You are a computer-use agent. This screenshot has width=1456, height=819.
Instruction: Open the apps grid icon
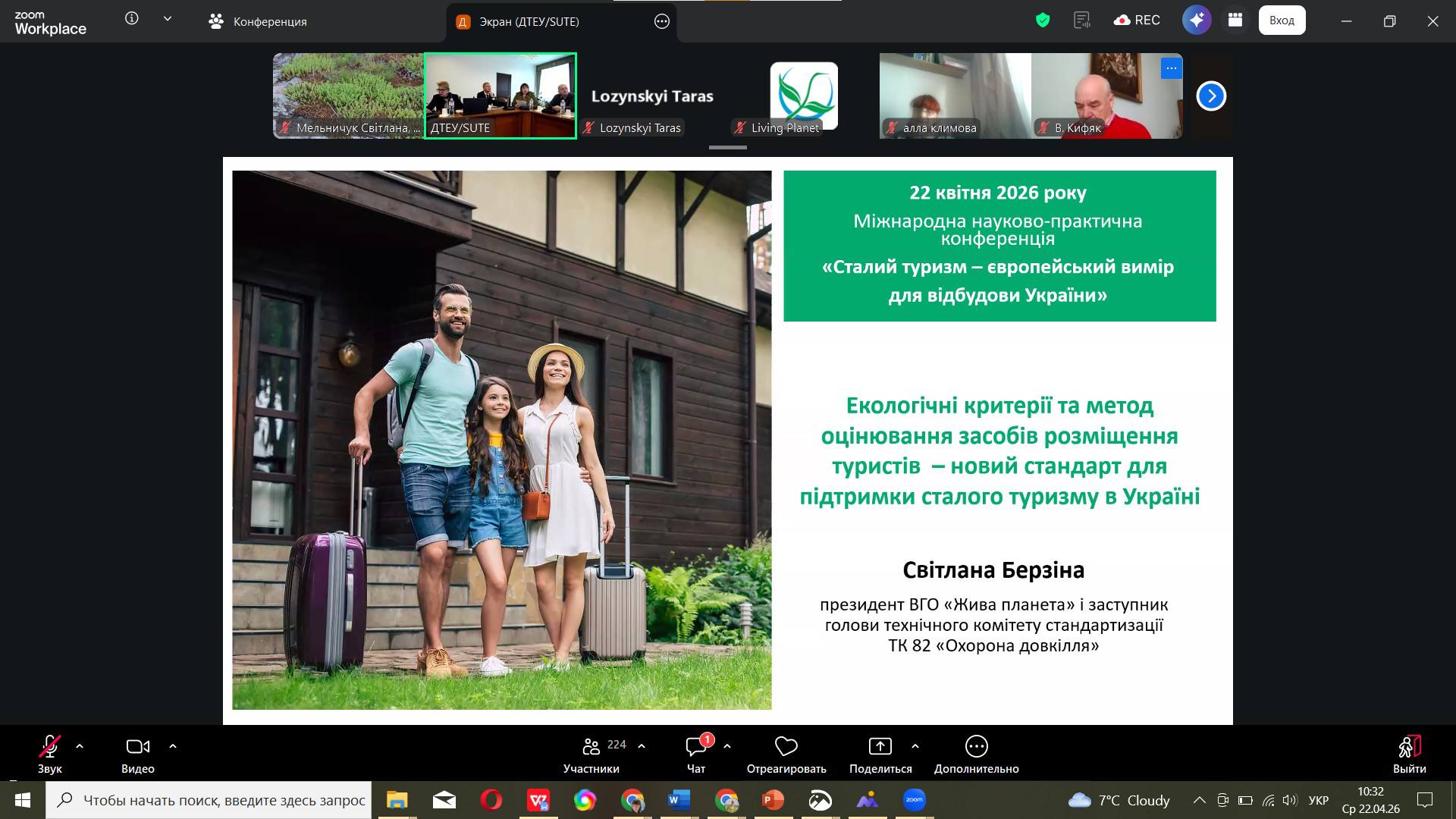coord(1235,20)
